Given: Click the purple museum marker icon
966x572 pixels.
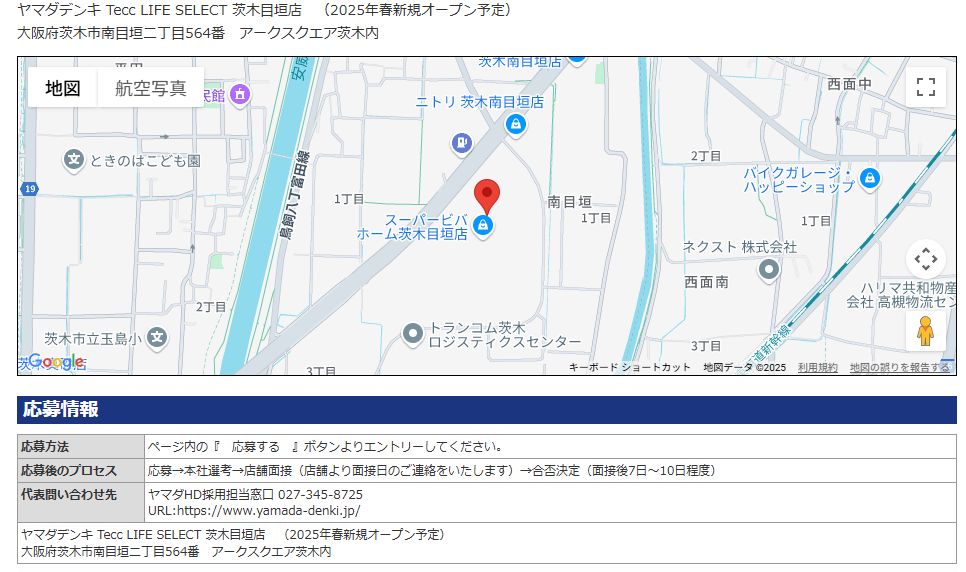Looking at the screenshot, I should (240, 95).
